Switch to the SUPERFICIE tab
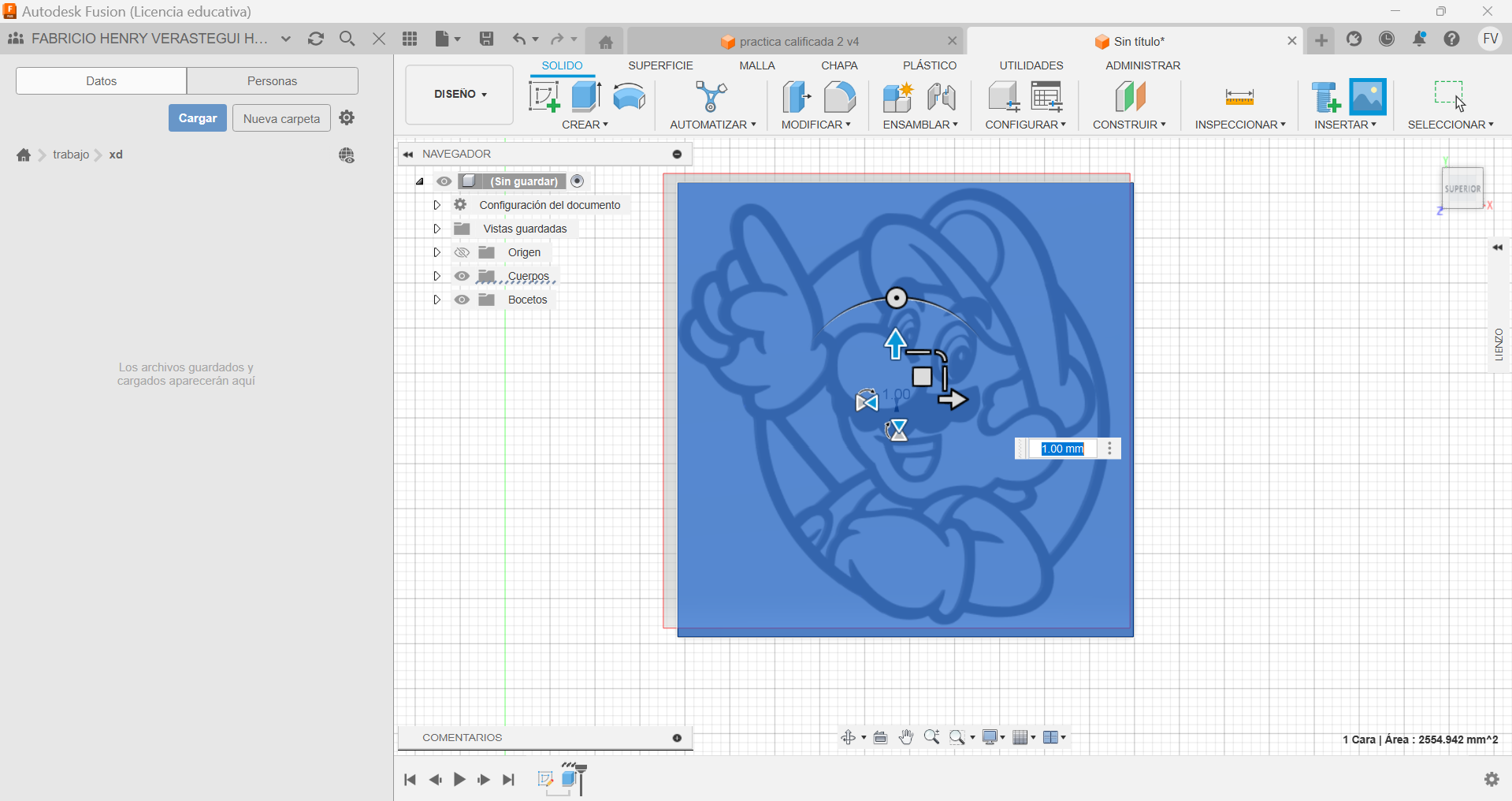This screenshot has width=1512, height=801. (x=660, y=65)
